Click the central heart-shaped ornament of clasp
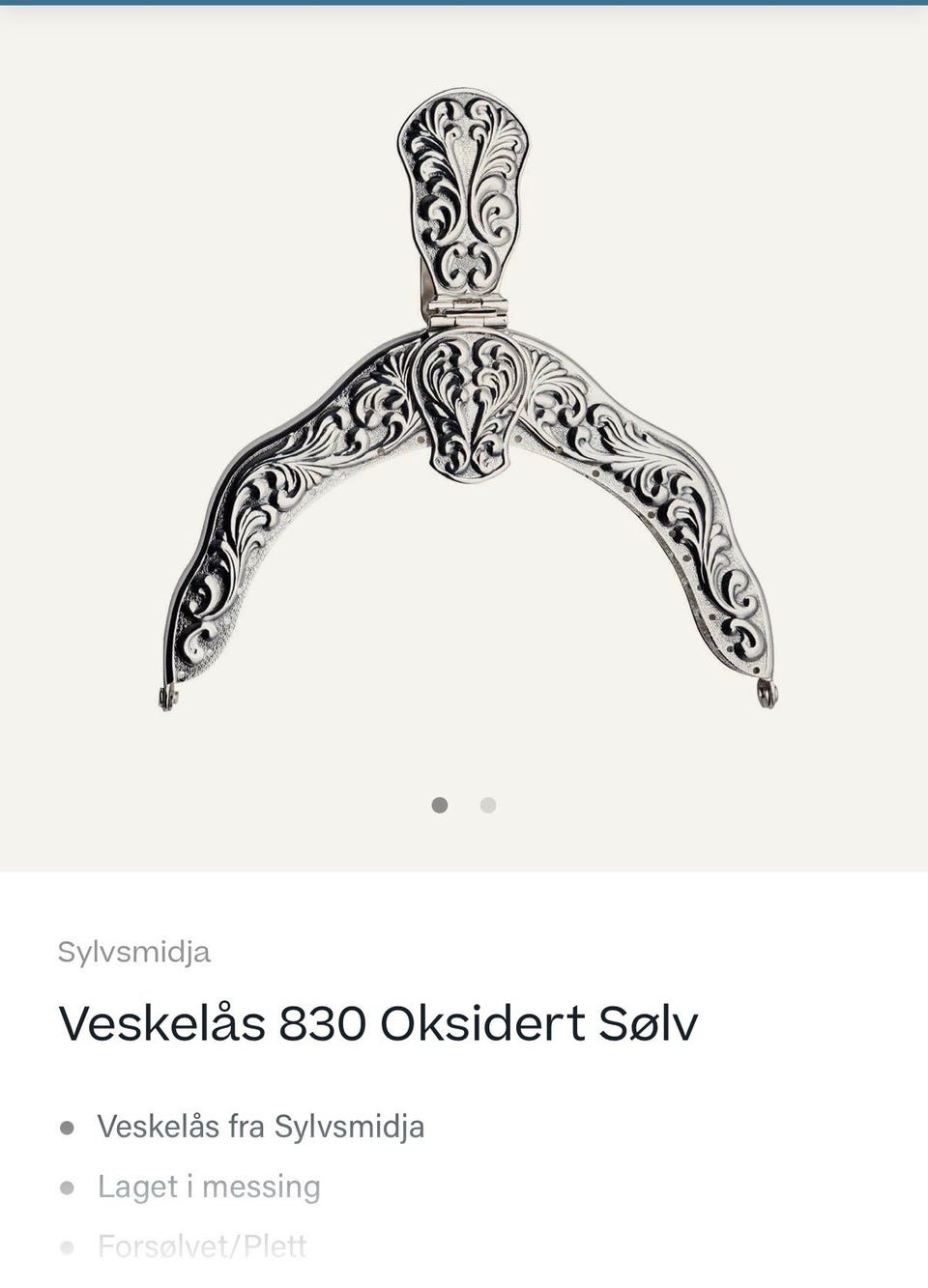This screenshot has height=1288, width=928. pos(469,406)
